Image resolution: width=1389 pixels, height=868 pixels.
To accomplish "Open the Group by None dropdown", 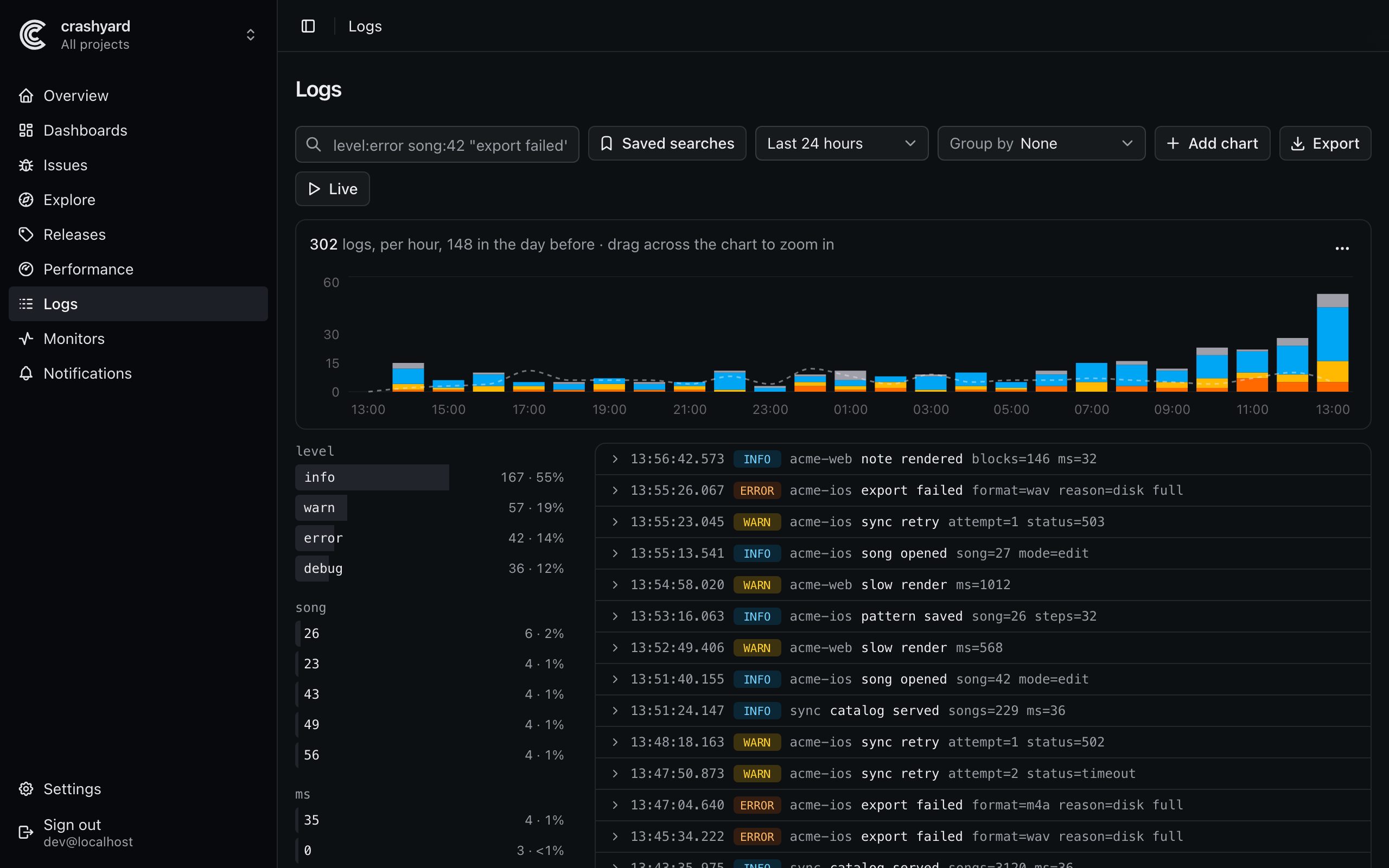I will [x=1041, y=144].
